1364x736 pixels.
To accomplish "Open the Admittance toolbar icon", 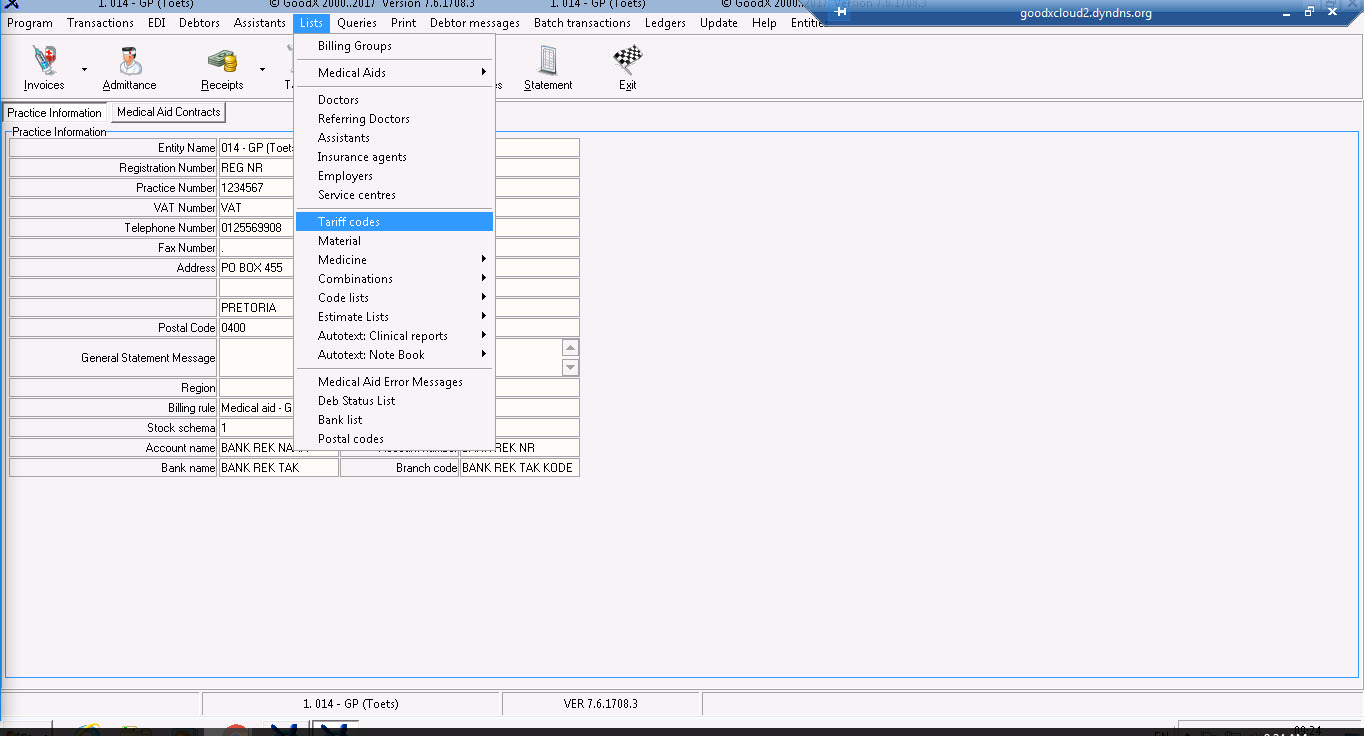I will point(129,62).
